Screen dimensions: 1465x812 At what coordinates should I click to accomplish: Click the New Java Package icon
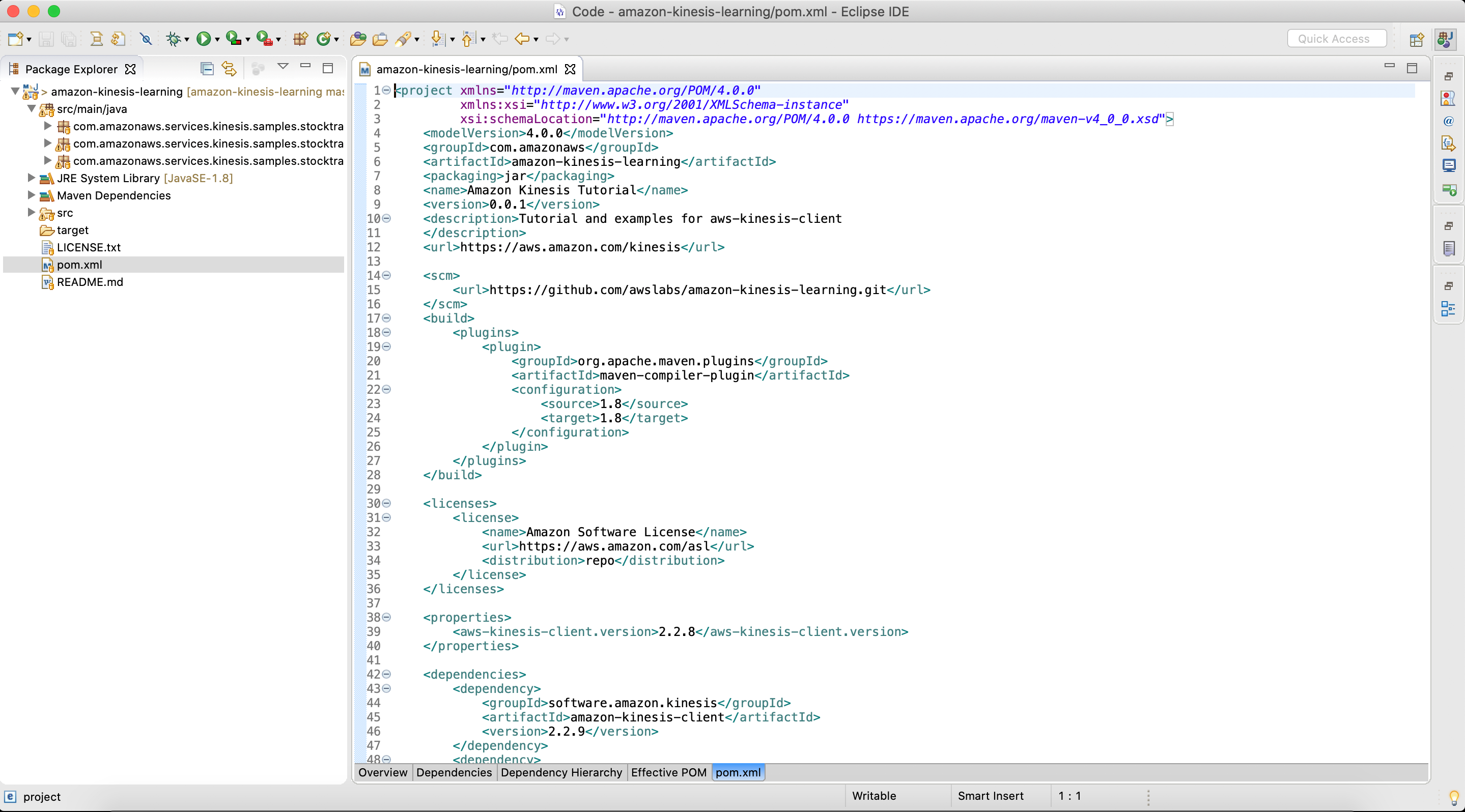[x=300, y=39]
